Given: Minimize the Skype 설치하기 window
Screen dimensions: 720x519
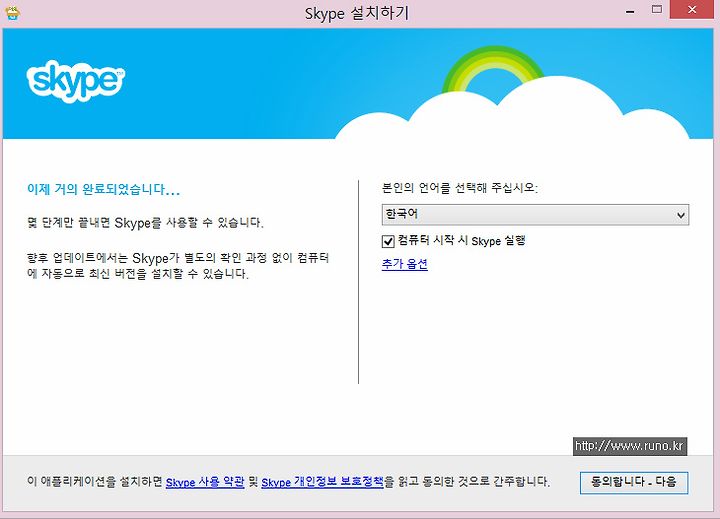Looking at the screenshot, I should point(630,11).
